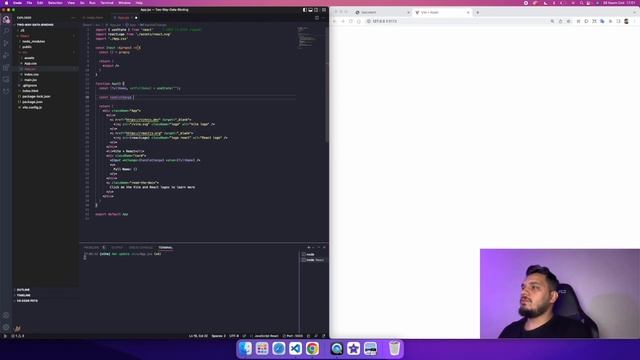Open the Manage gear in activity bar

tap(6, 327)
